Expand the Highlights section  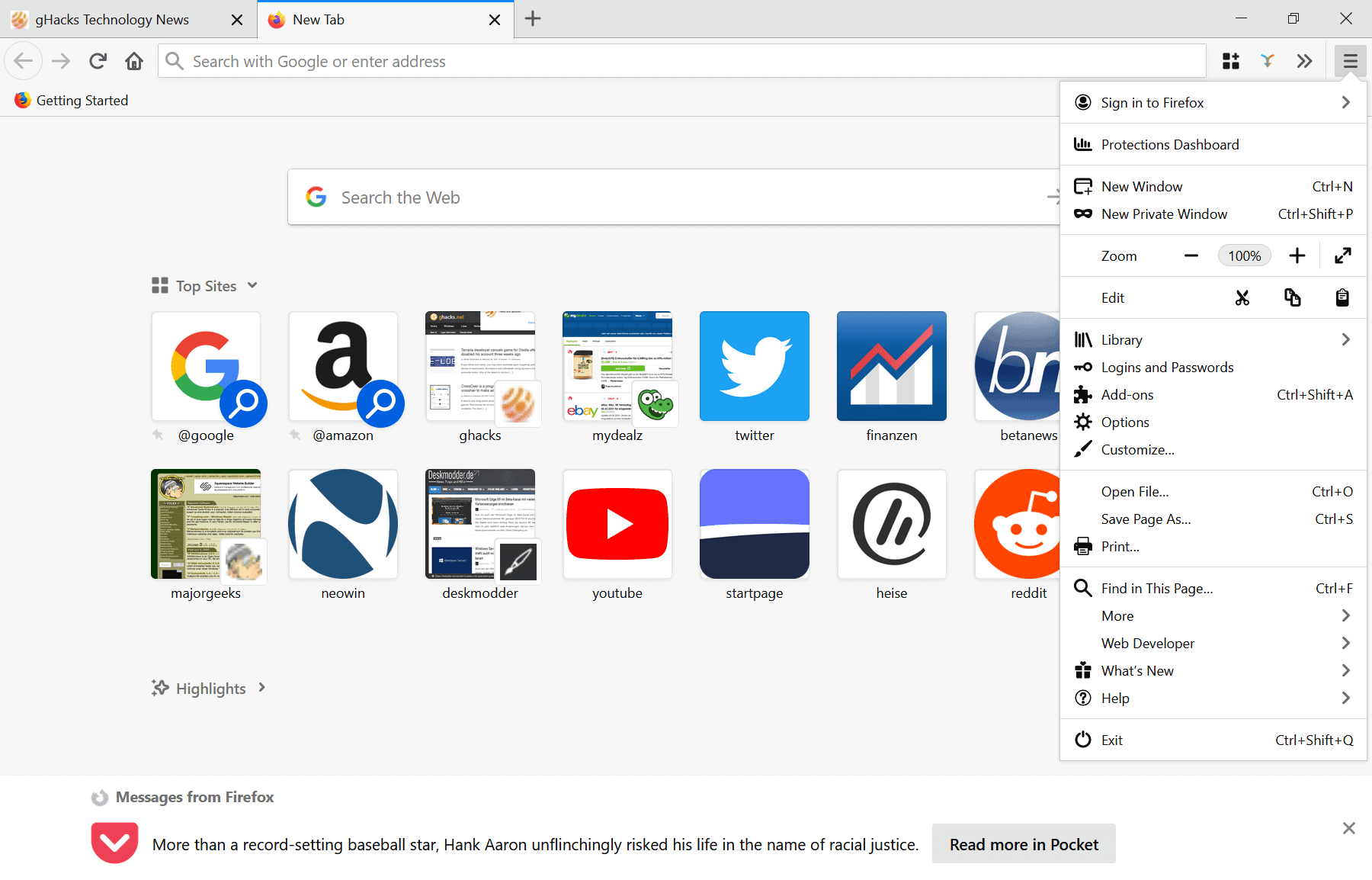pos(262,687)
